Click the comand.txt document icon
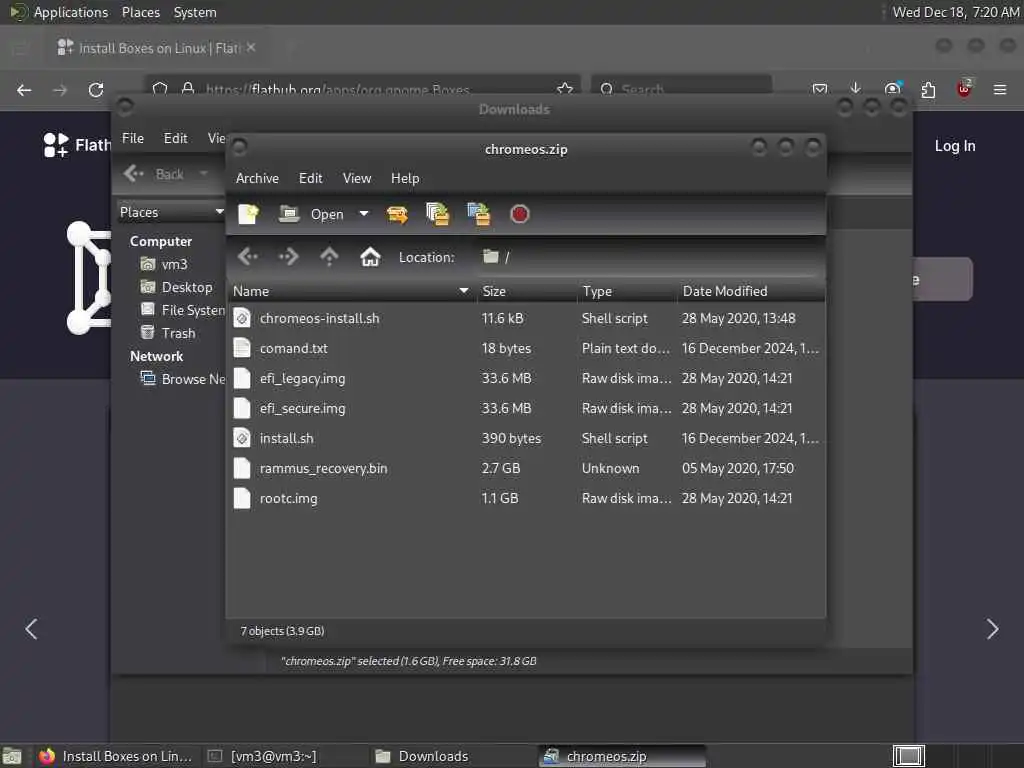This screenshot has width=1024, height=768. click(242, 348)
